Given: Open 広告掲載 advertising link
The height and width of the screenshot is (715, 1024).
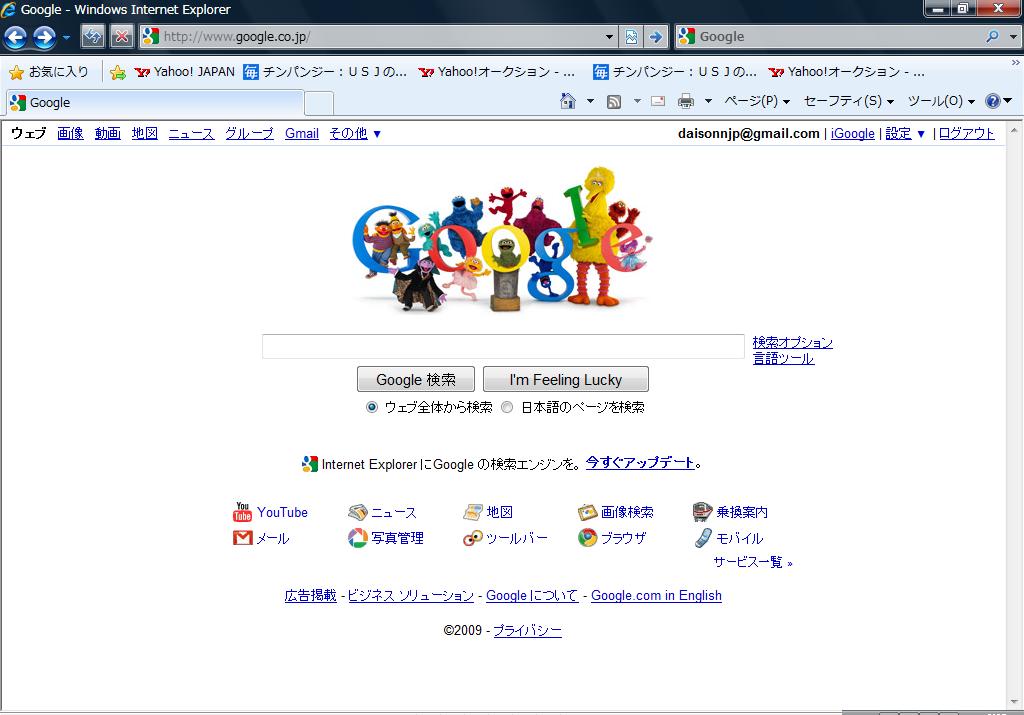Looking at the screenshot, I should (x=310, y=596).
